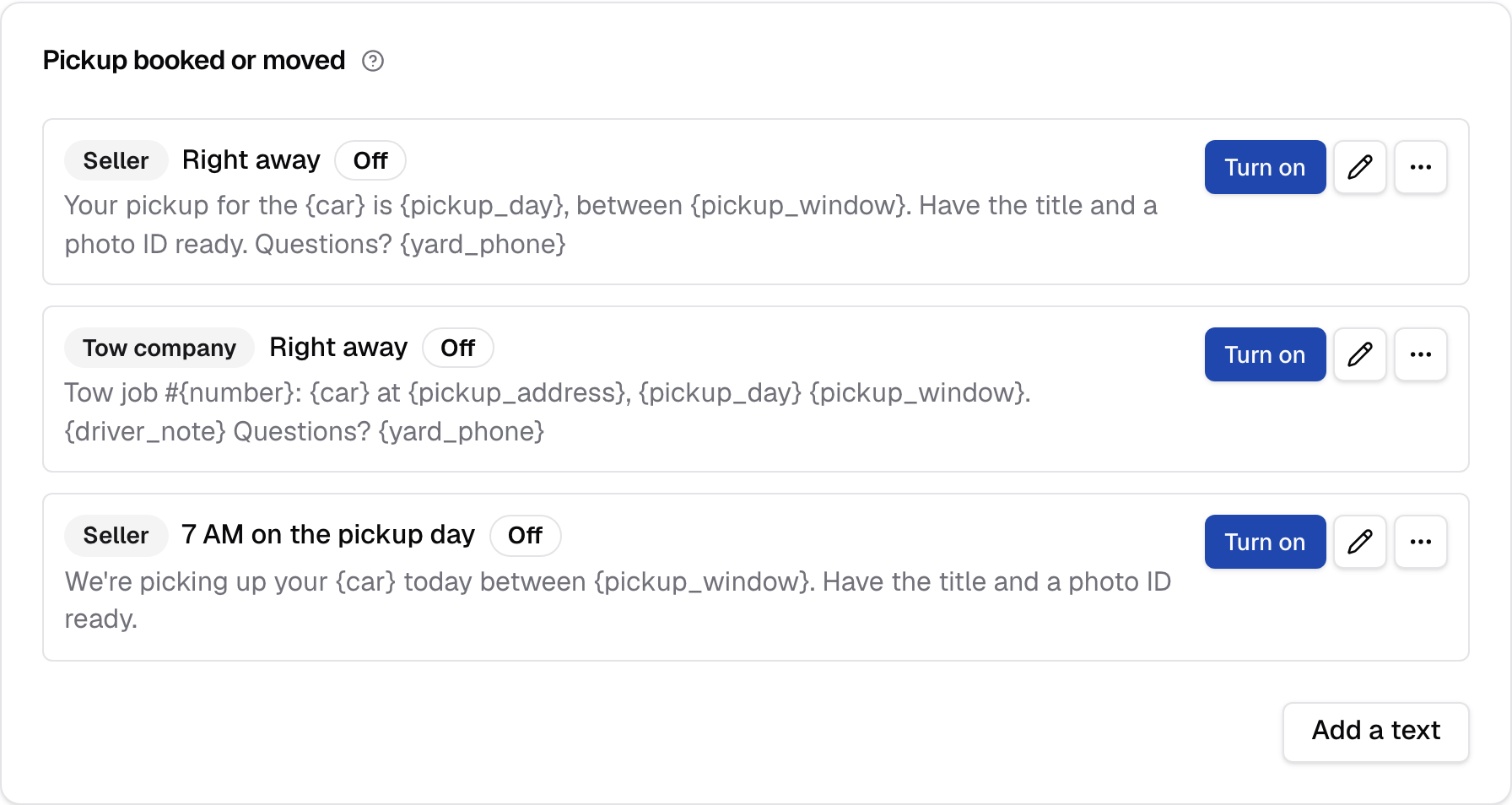Click the Off badge on 7 AM text

(525, 535)
